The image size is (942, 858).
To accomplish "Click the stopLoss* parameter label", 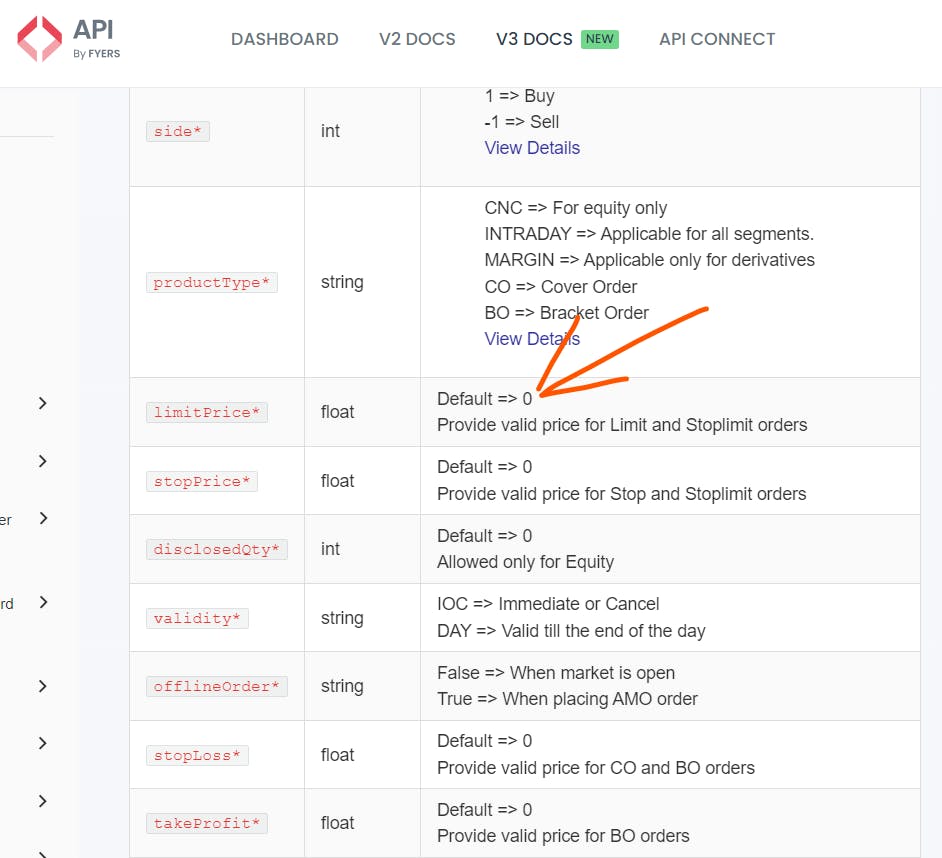I will click(197, 755).
